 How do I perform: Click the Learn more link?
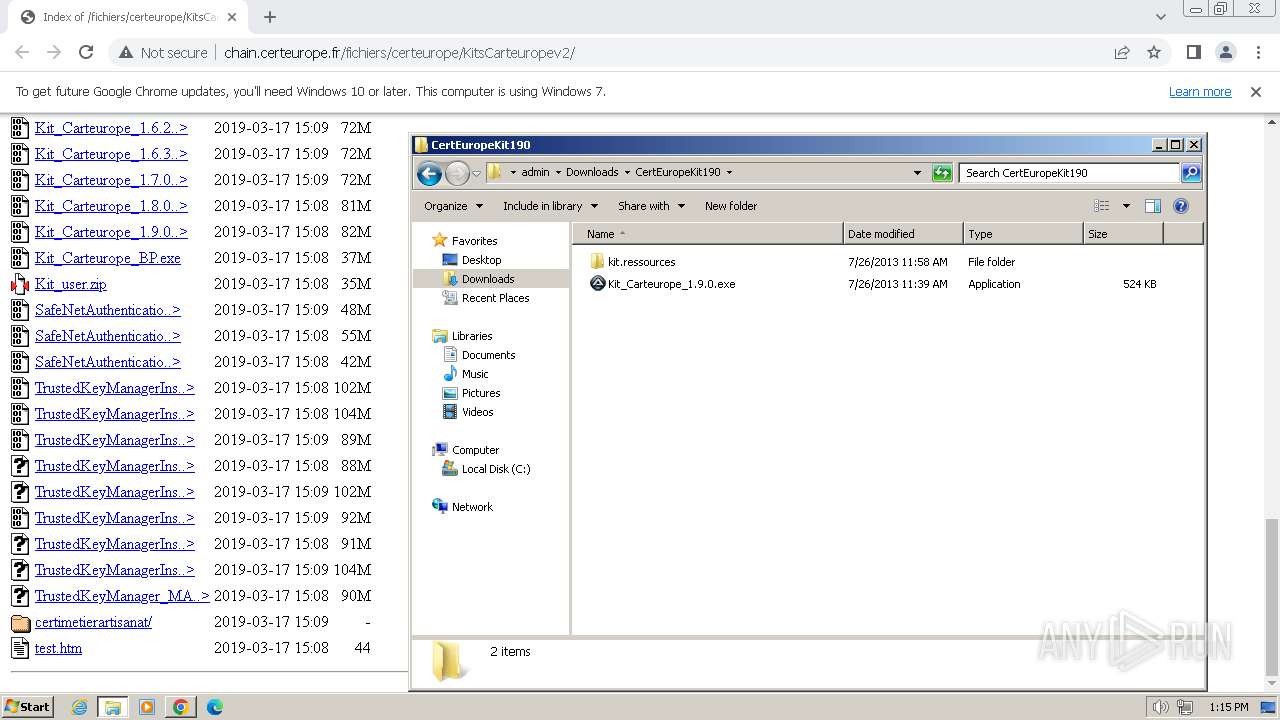point(1200,91)
